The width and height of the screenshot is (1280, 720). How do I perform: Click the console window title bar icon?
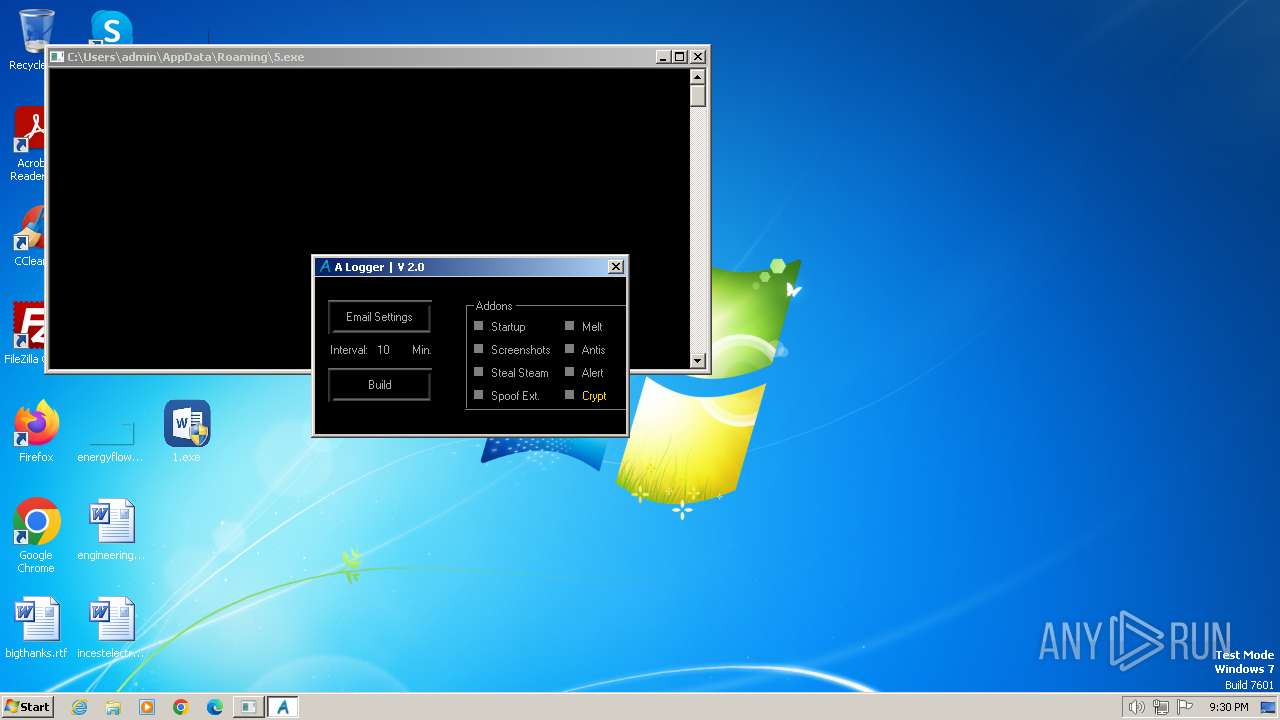tap(57, 57)
